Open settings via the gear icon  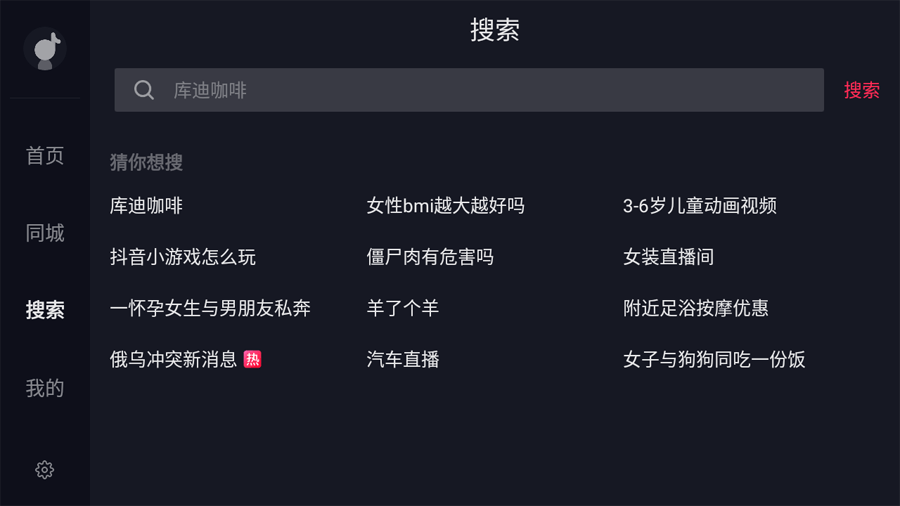tap(44, 469)
